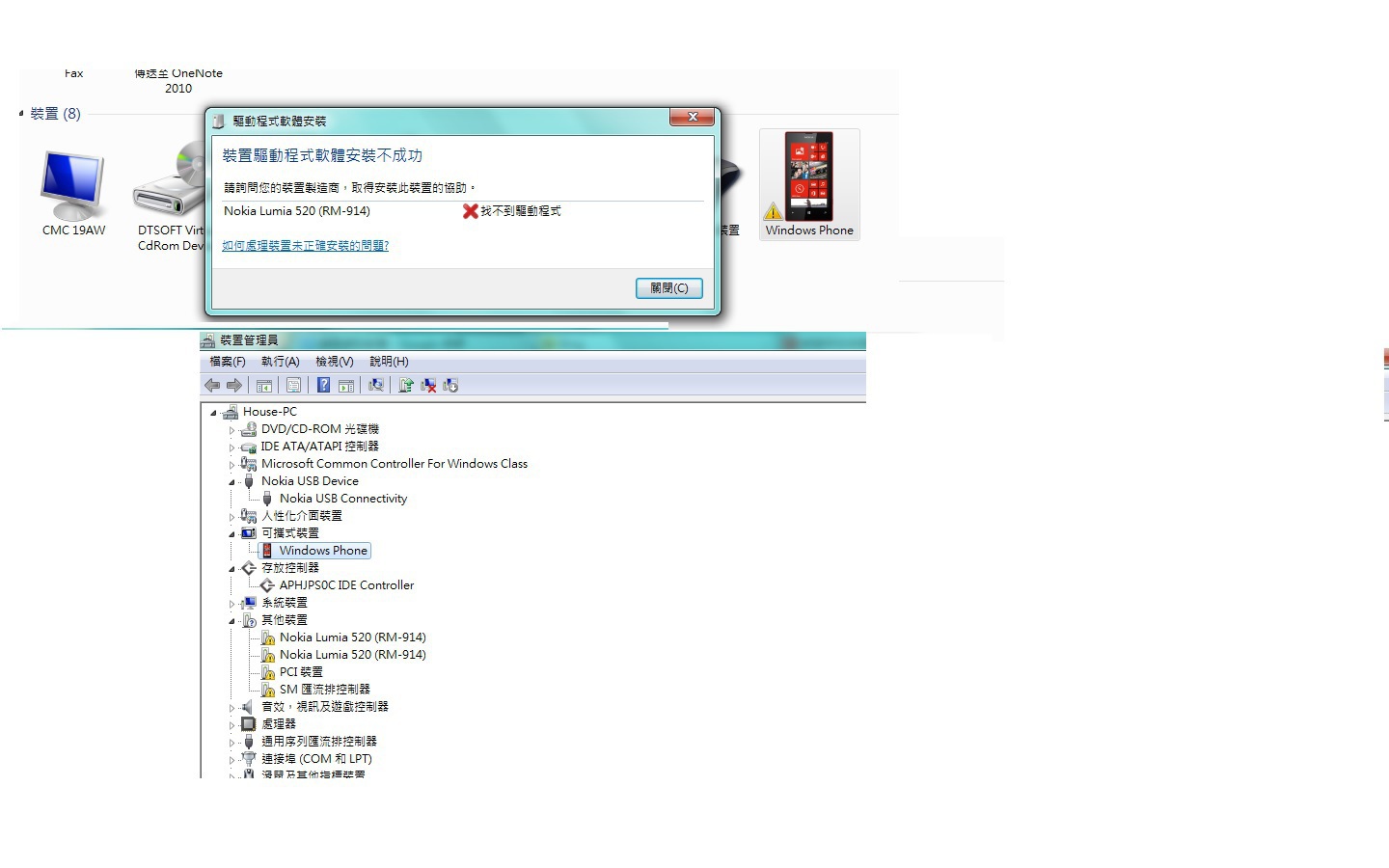Select the DVD/CD-ROM 光碟機 drive icon

(249, 429)
